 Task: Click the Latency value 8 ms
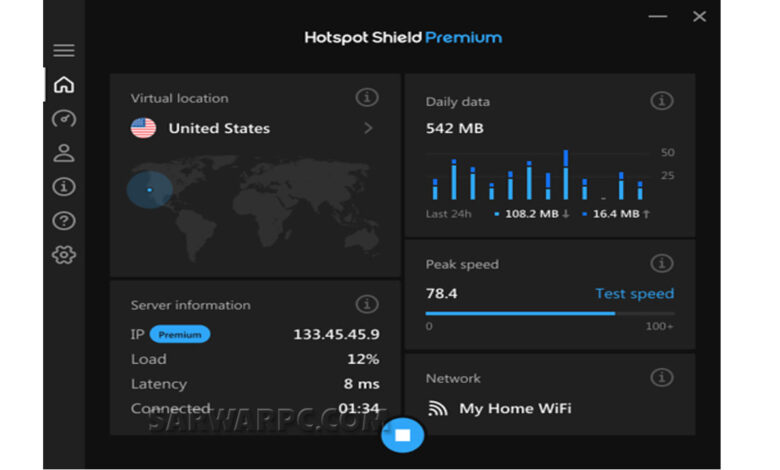coord(362,384)
